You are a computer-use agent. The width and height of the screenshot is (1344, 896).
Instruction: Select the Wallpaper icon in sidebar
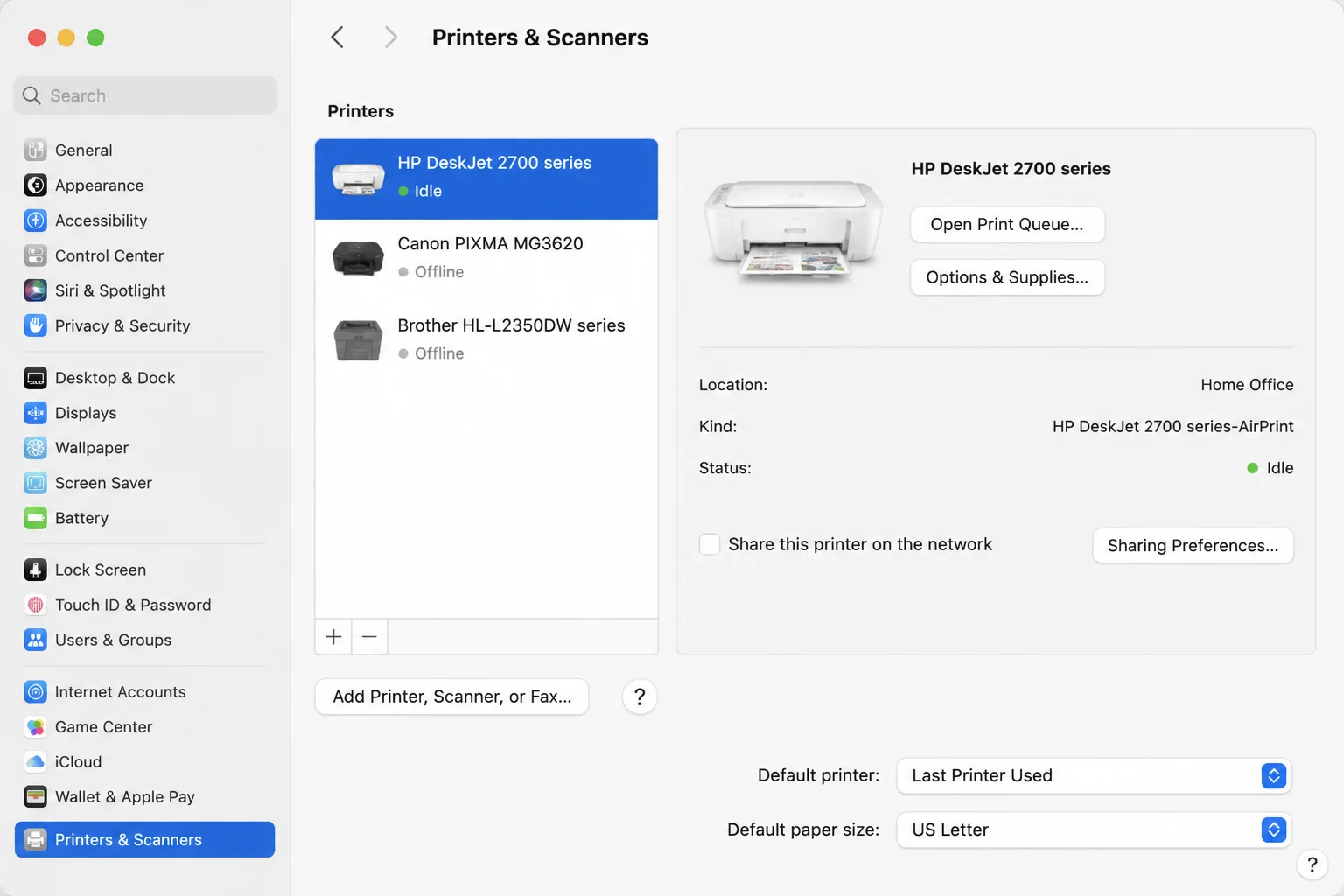[x=35, y=448]
